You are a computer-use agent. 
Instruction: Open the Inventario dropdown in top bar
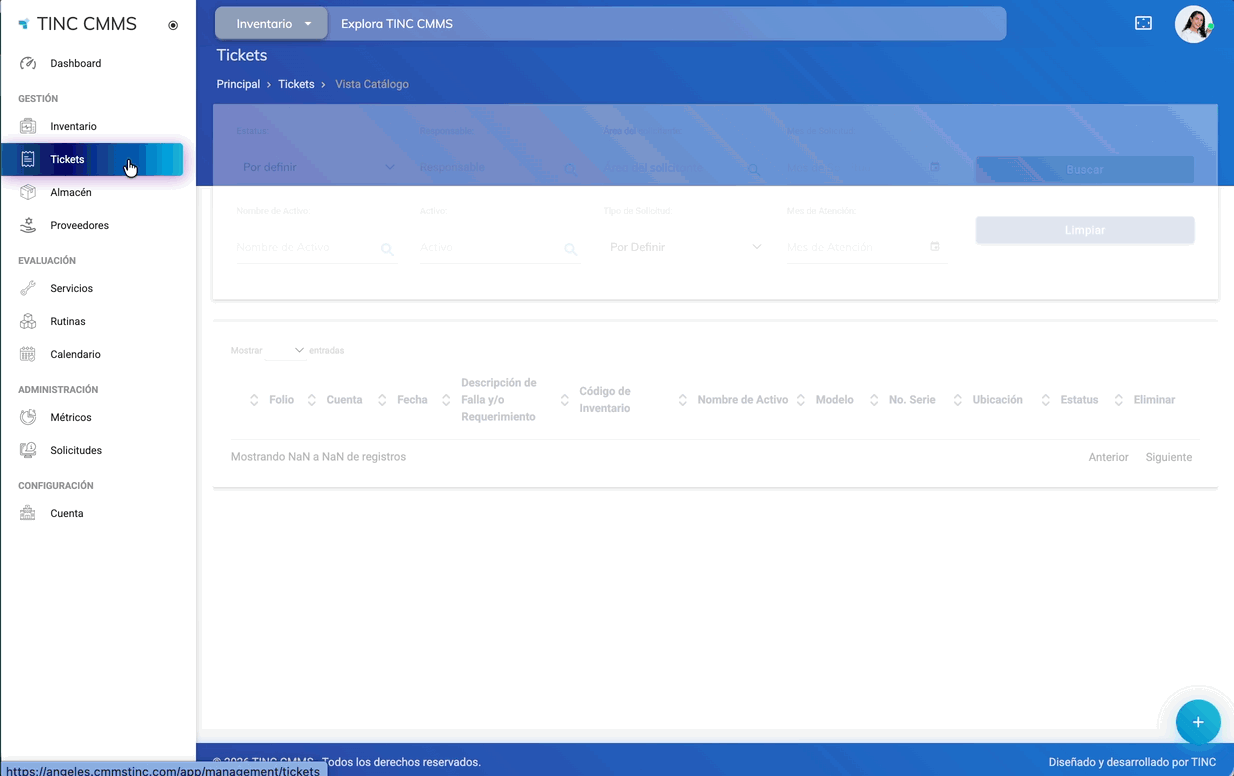pyautogui.click(x=272, y=23)
